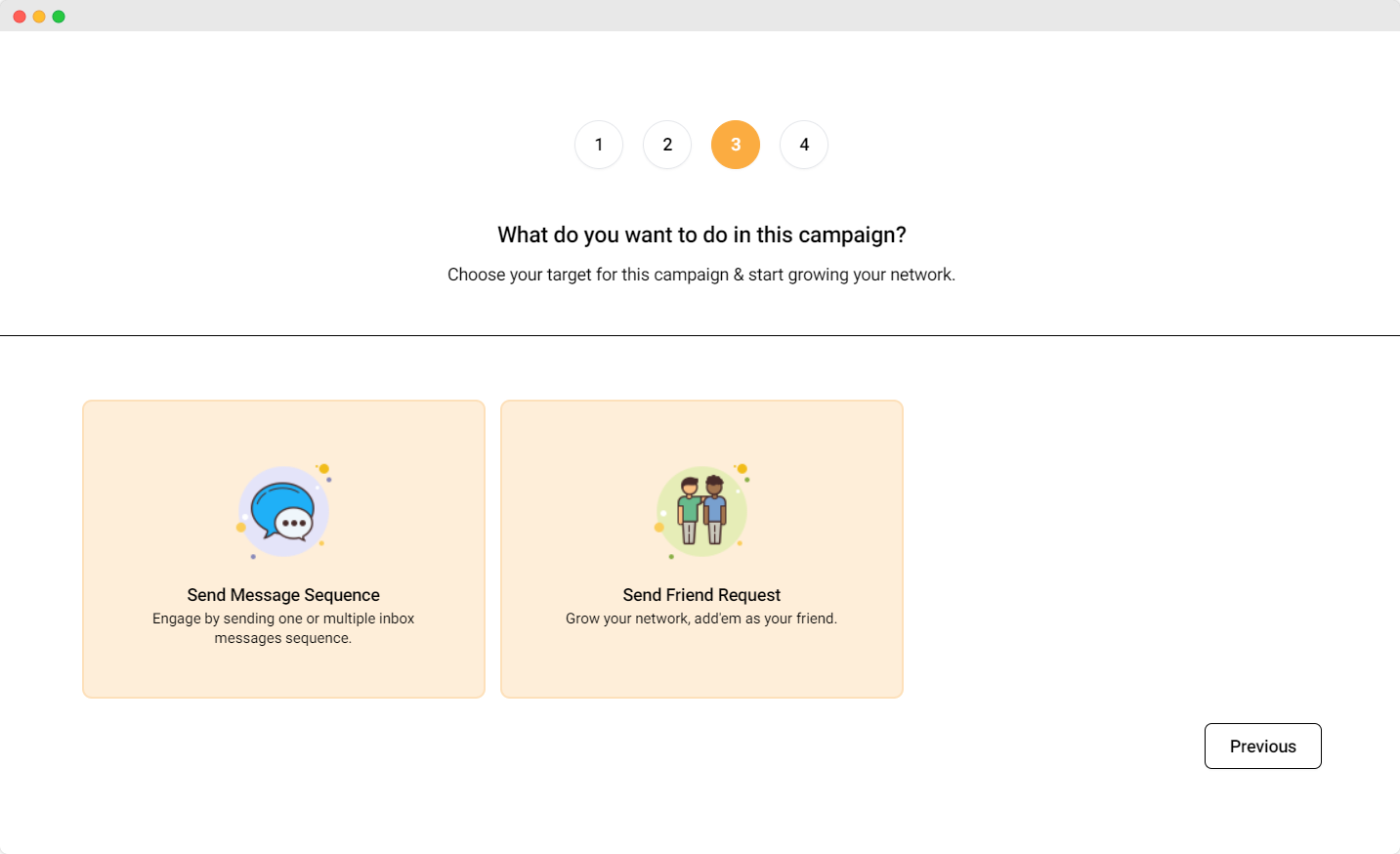Go to step 1 of the wizard
The height and width of the screenshot is (854, 1400).
pos(599,145)
